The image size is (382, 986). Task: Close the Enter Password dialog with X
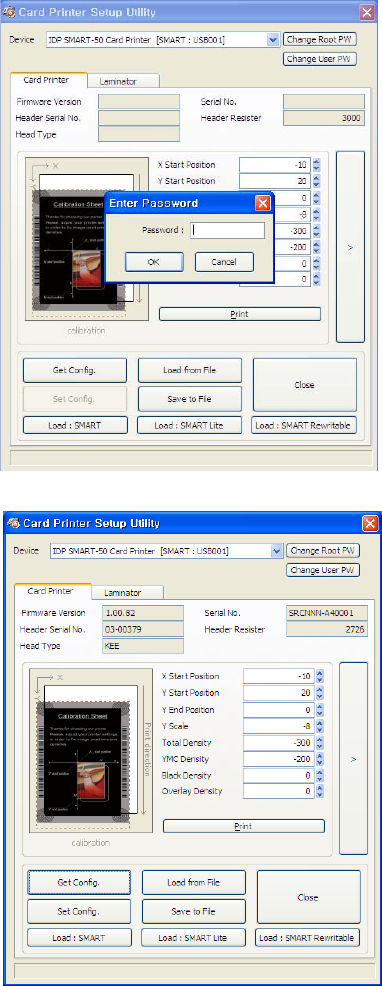pyautogui.click(x=262, y=203)
